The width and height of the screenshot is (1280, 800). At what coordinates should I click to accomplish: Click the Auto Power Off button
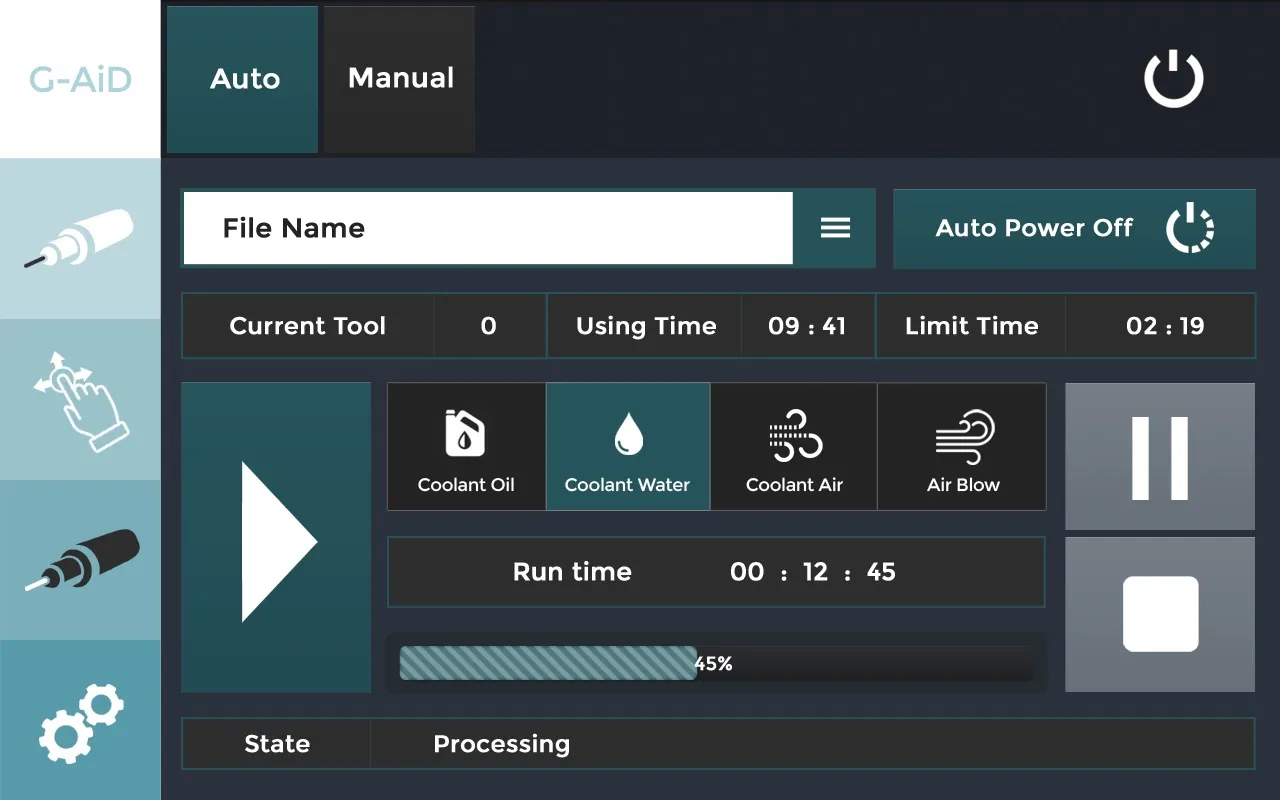[1073, 228]
